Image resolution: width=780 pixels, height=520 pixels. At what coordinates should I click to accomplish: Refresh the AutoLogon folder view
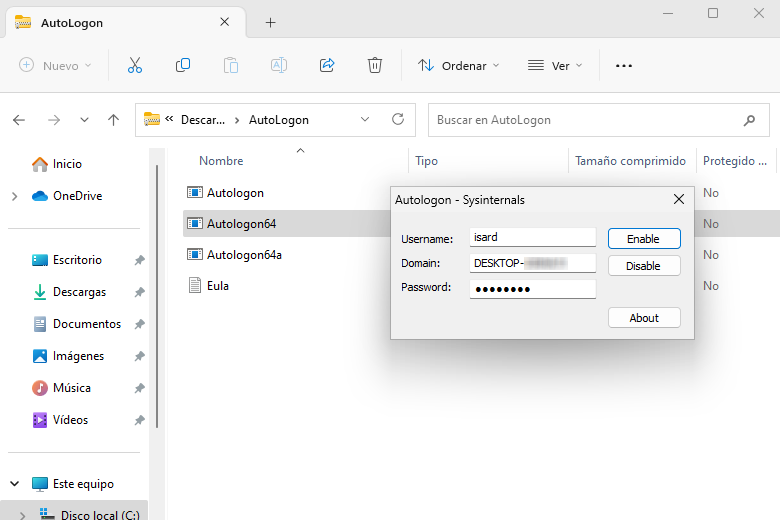tap(397, 119)
